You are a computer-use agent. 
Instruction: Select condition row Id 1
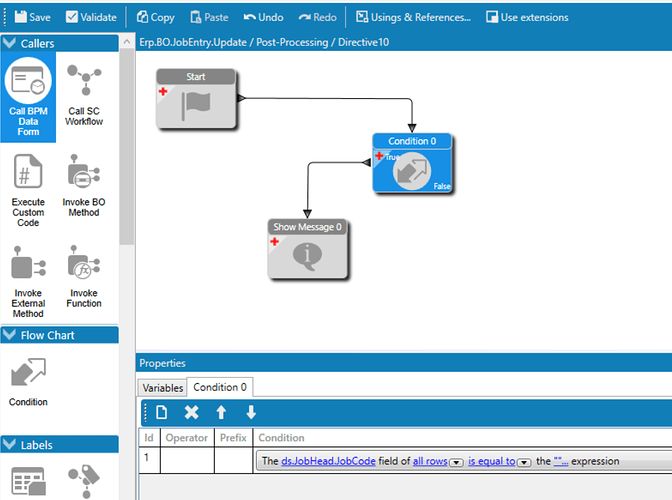[x=149, y=460]
